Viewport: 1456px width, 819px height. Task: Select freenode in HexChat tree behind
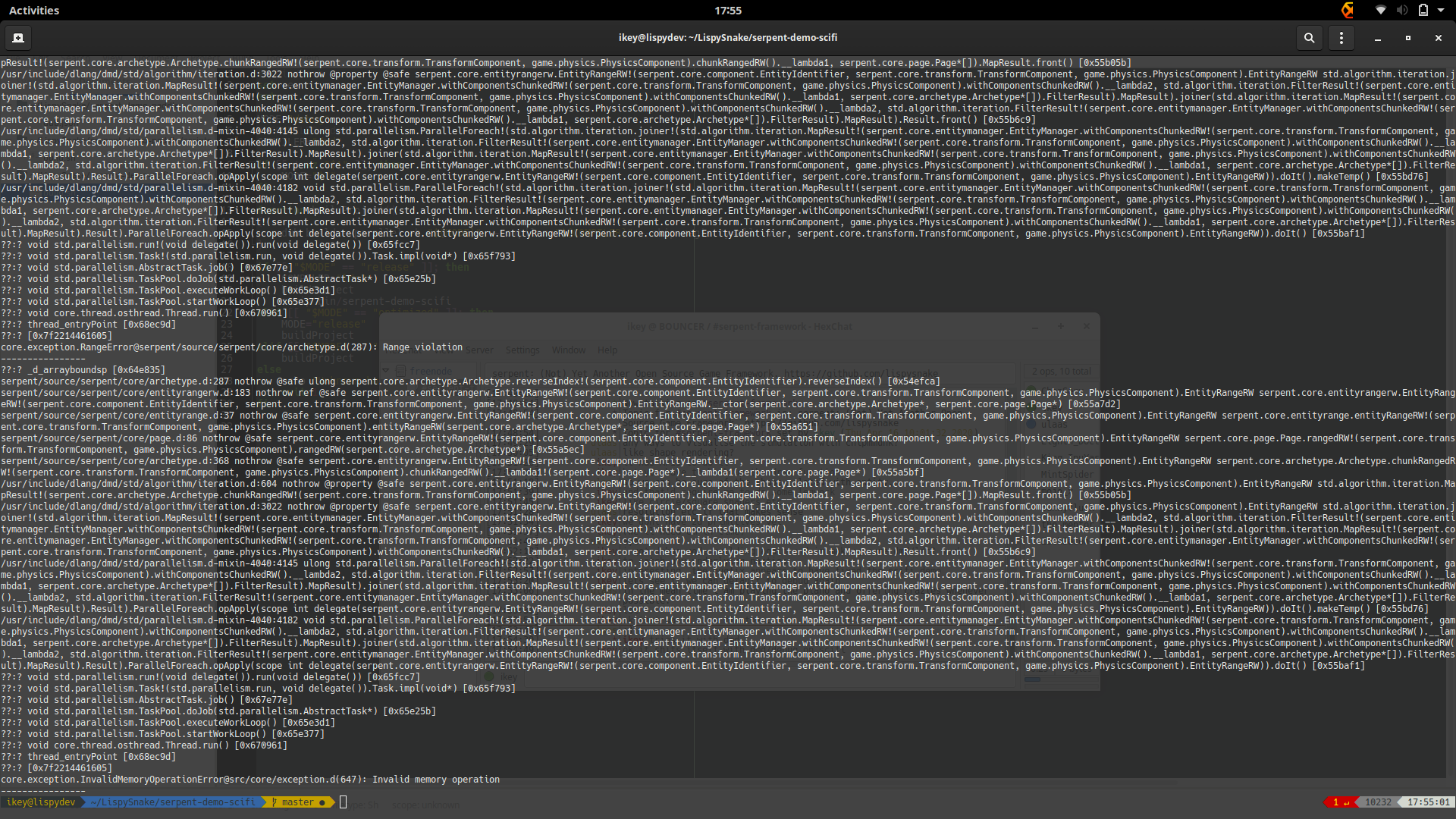[x=431, y=372]
